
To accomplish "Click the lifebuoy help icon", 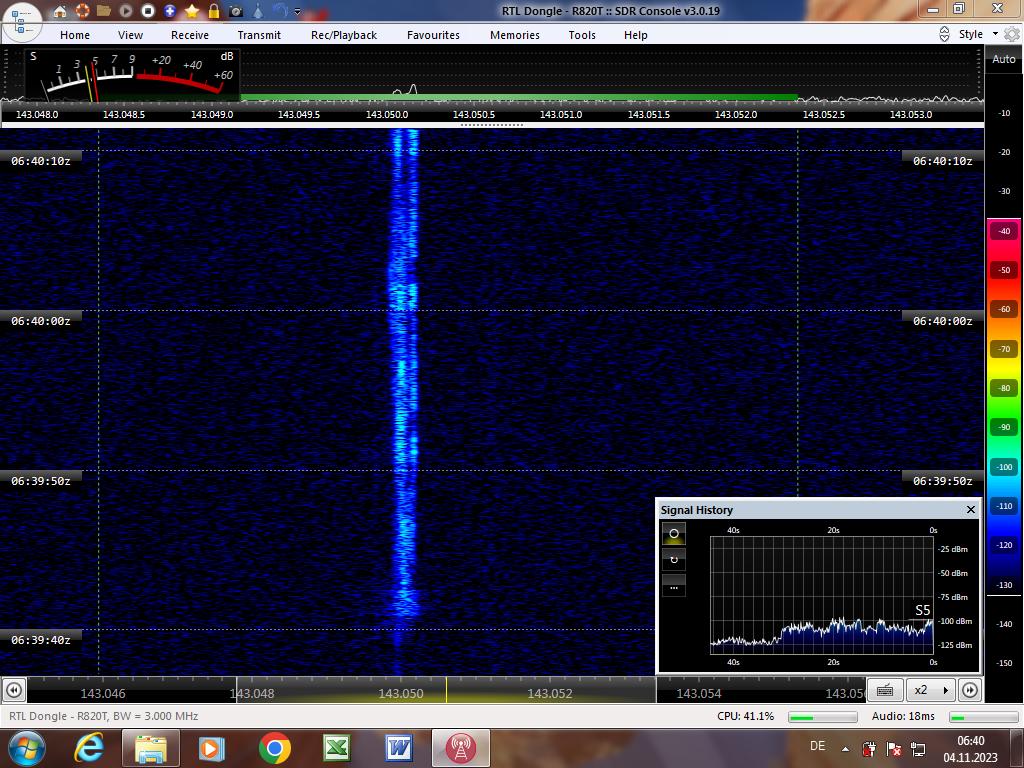I will (82, 11).
